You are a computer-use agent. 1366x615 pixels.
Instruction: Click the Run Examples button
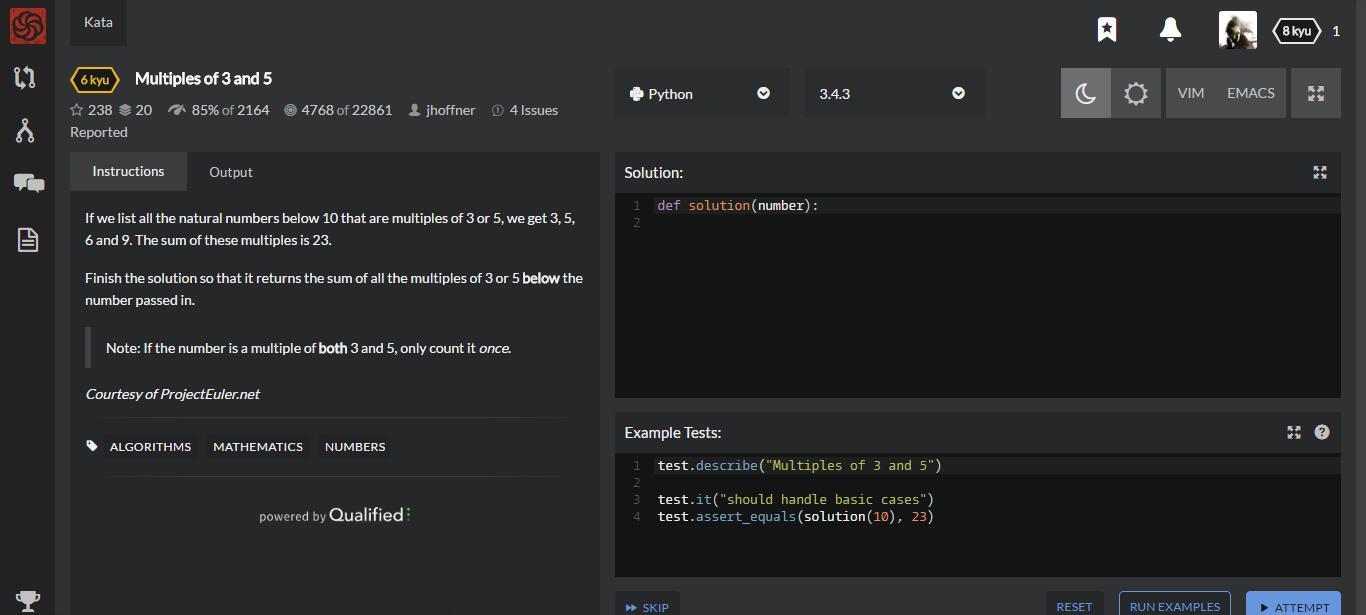(1174, 605)
